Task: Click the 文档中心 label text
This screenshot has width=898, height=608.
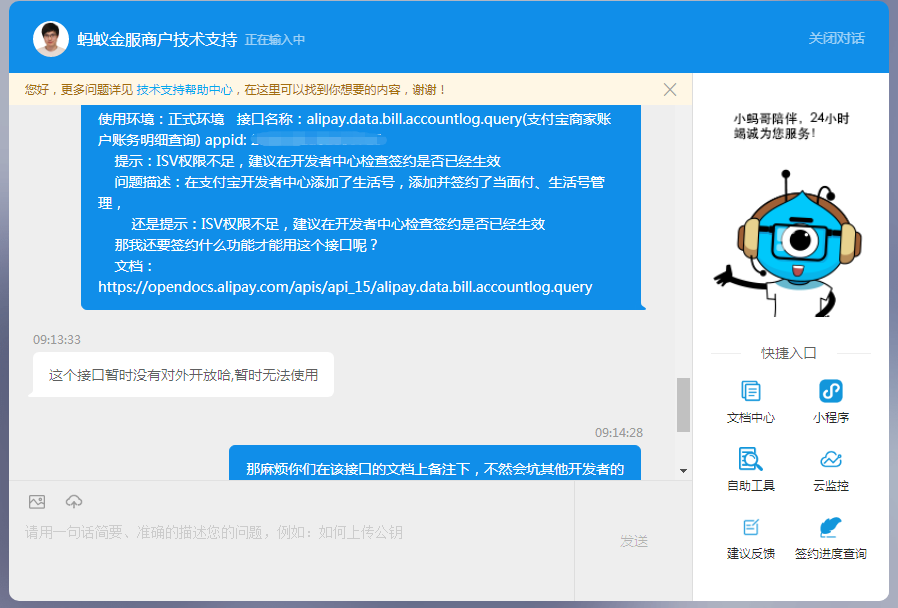Action: click(x=750, y=417)
